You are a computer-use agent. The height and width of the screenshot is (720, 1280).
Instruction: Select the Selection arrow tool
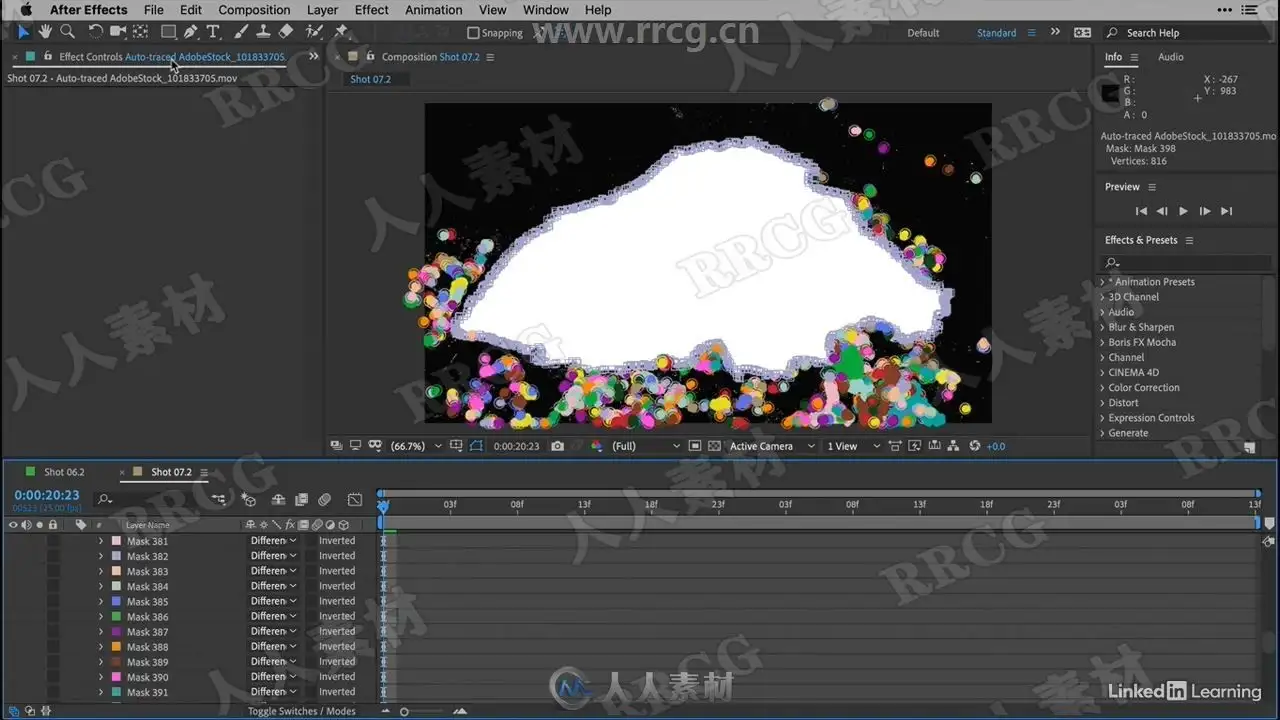click(24, 32)
